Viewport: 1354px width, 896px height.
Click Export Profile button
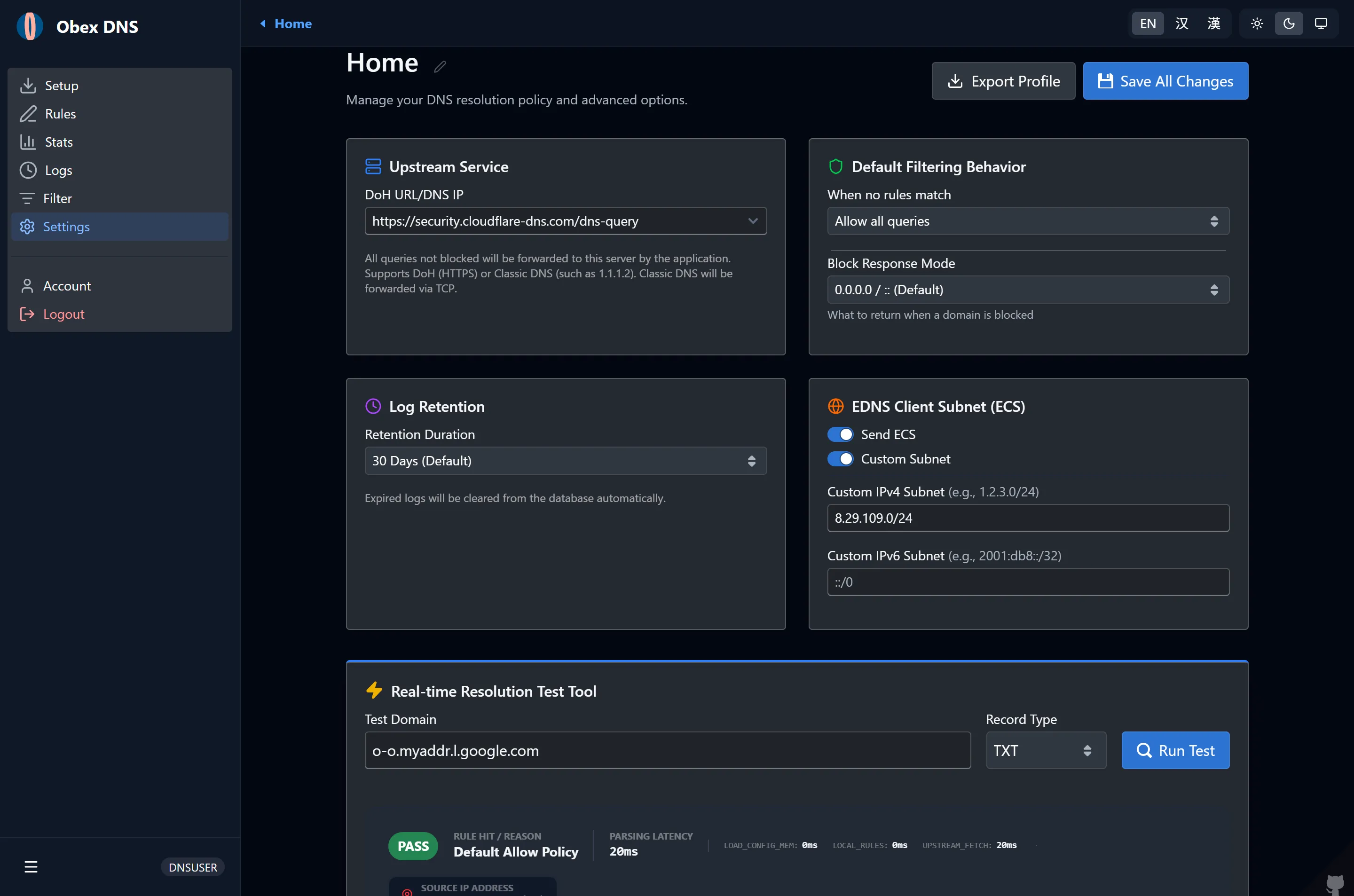1003,80
